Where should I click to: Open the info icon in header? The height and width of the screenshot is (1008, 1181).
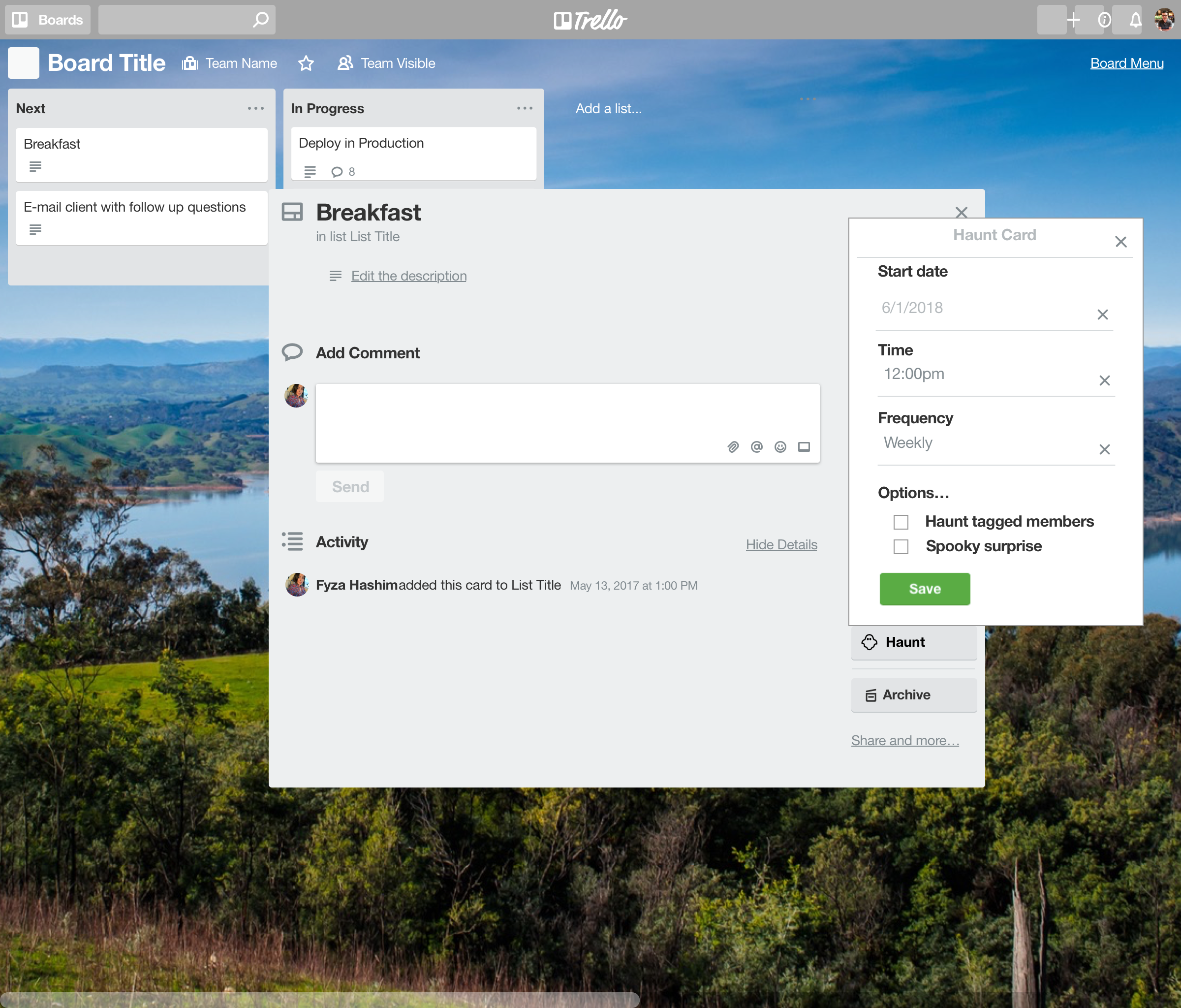(1104, 20)
